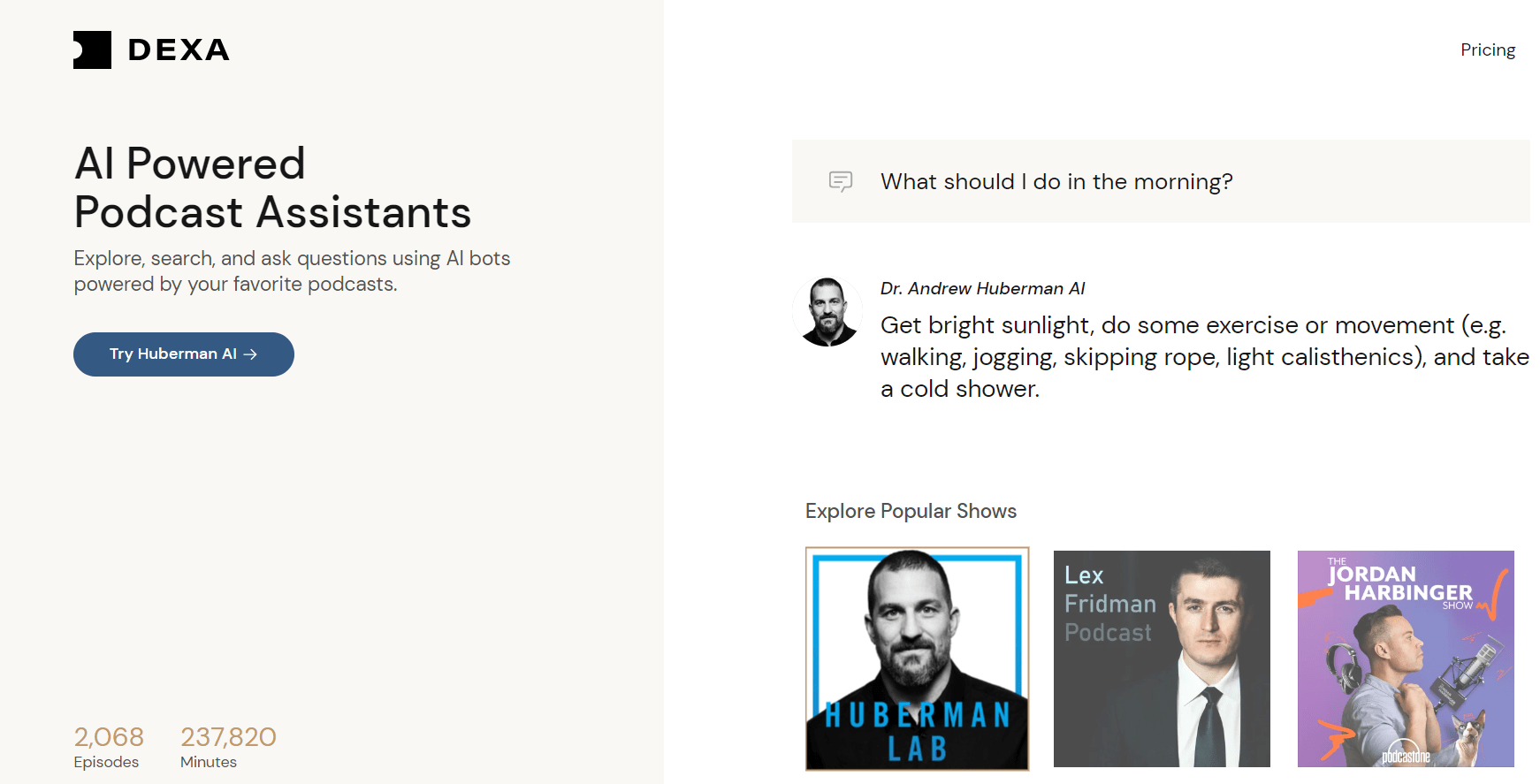1540x784 pixels.
Task: Click the 237,820 Minutes counter
Action: point(228,748)
